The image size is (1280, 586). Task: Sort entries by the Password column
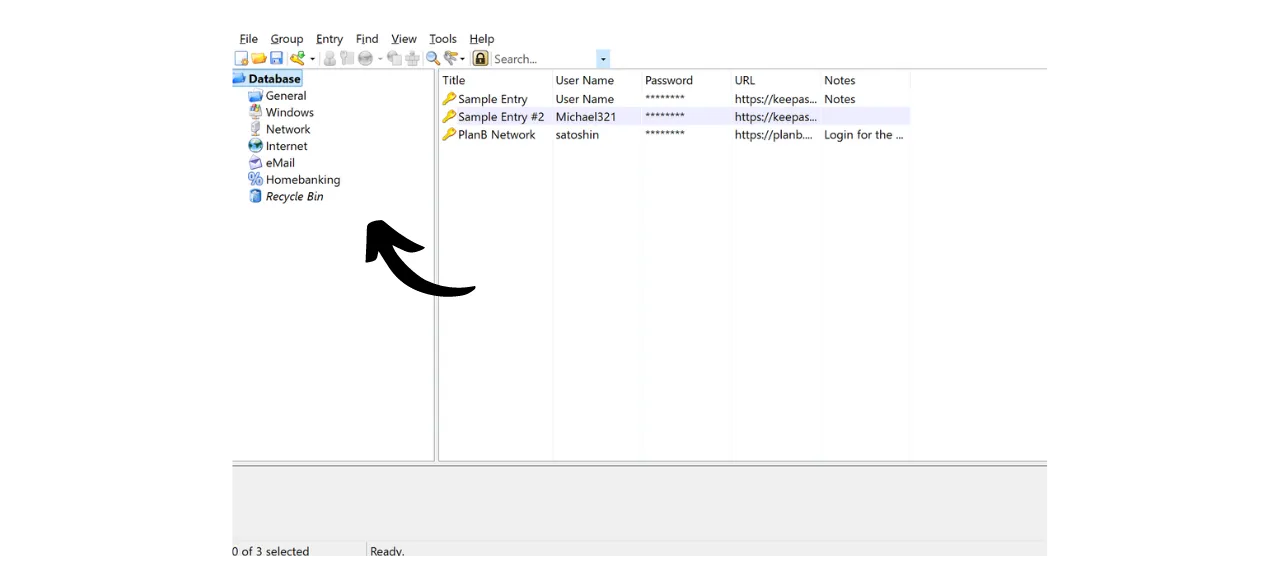pos(668,80)
